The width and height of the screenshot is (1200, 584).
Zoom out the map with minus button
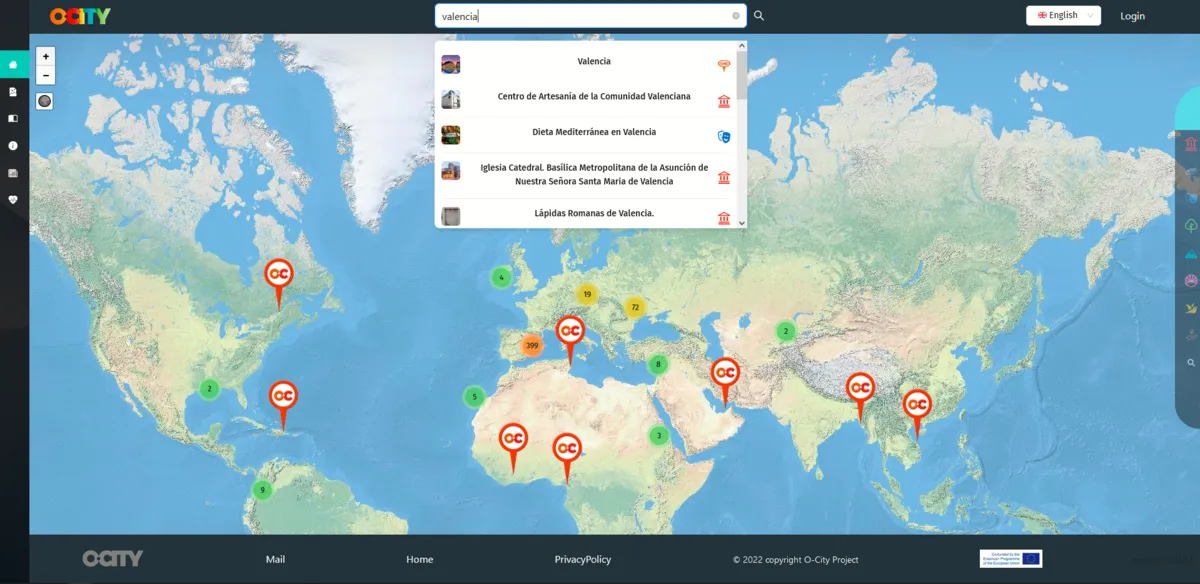pos(46,76)
